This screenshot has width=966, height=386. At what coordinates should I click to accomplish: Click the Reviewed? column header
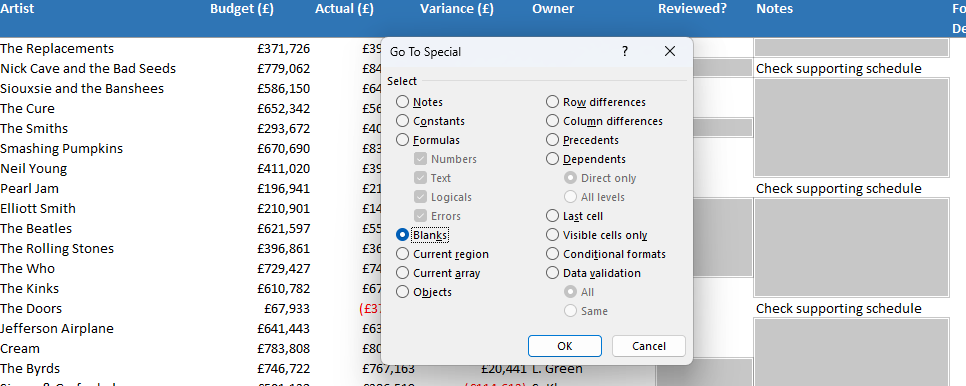692,9
